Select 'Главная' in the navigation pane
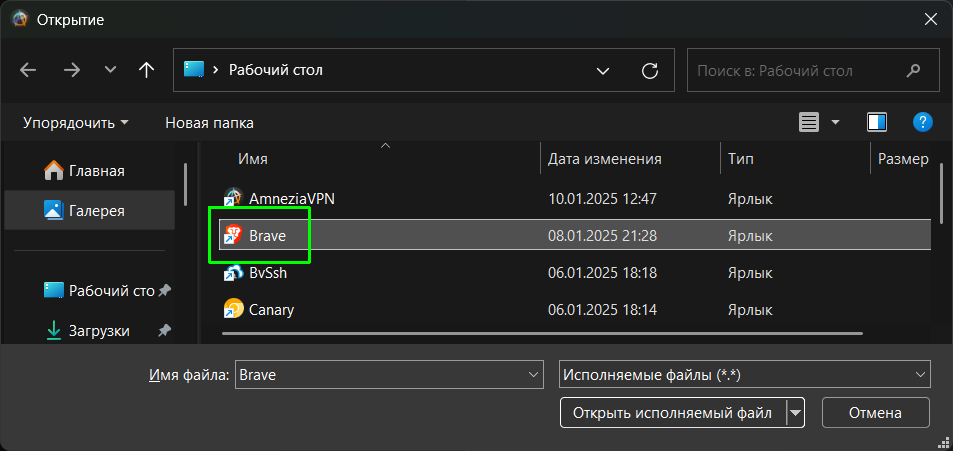 pos(89,171)
